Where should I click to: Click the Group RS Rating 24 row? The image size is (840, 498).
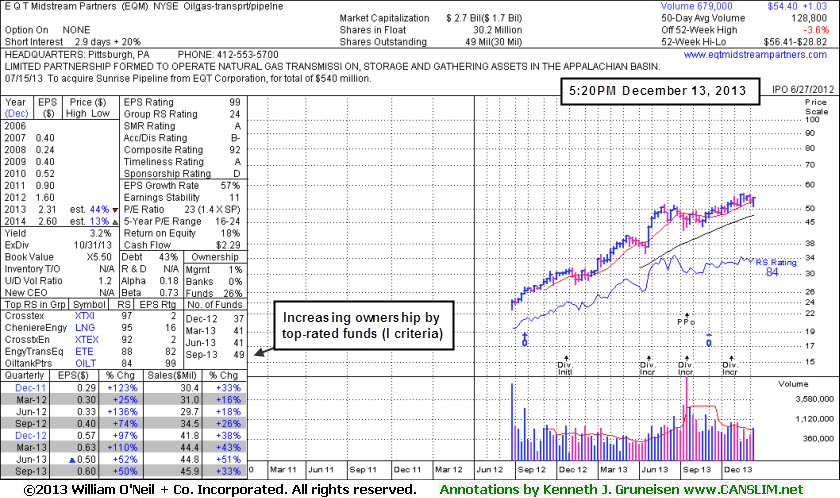(x=183, y=114)
